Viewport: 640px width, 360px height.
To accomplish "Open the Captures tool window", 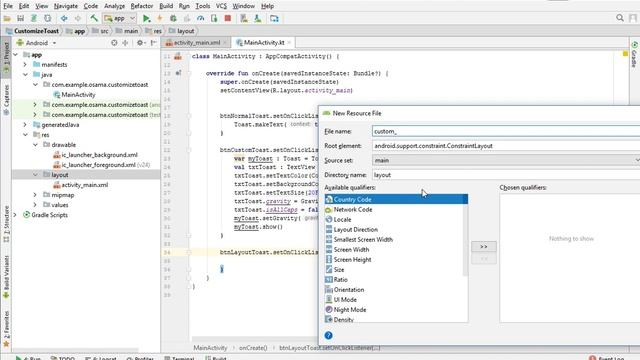I will pos(6,99).
